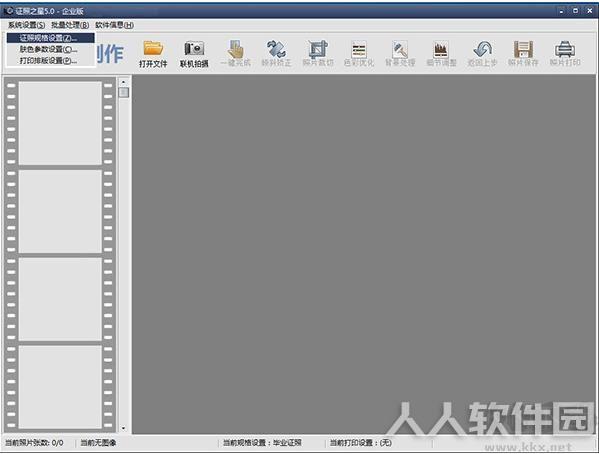Open a file with 打开文件 icon
Screen dimensions: 599x454
153,54
